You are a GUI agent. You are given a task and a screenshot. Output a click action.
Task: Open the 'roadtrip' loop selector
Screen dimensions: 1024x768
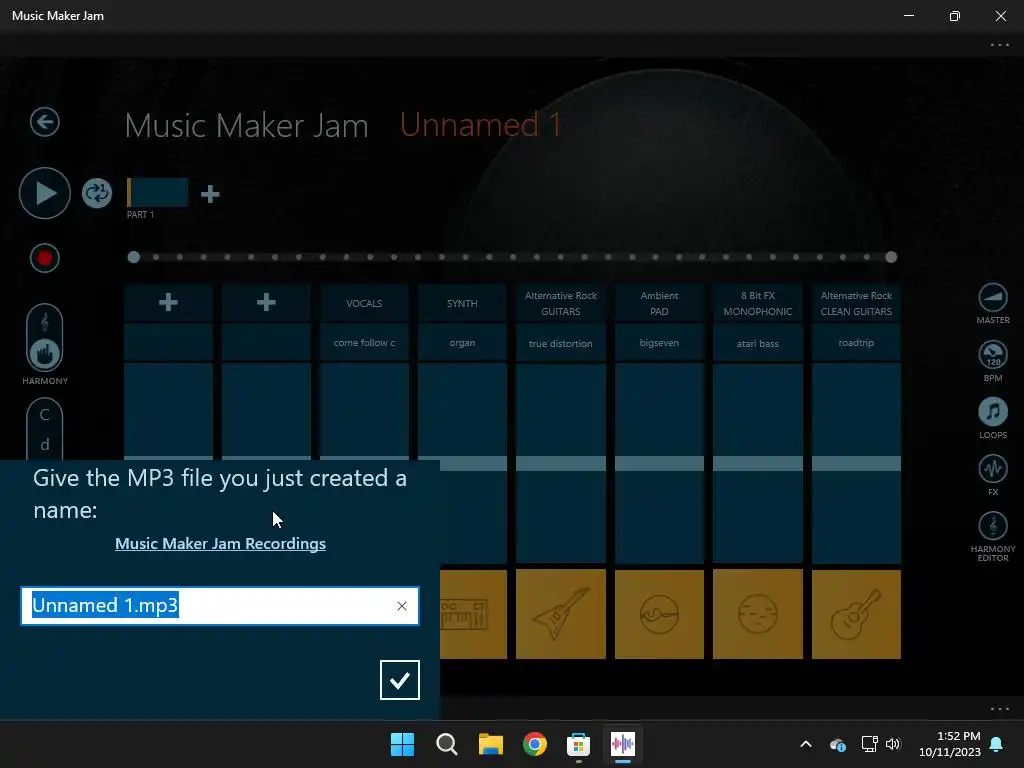856,343
